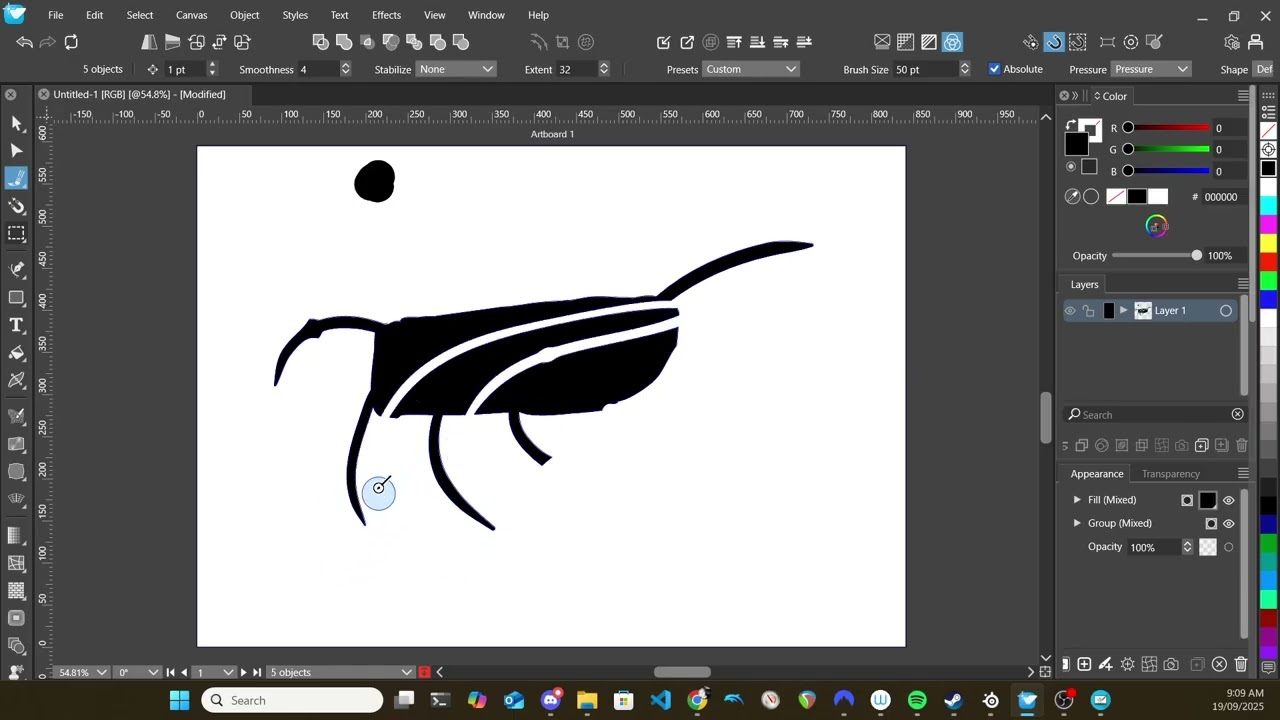Screen dimensions: 1280x720
Task: Adjust the Opacity slider in Color panel
Action: (1156, 256)
